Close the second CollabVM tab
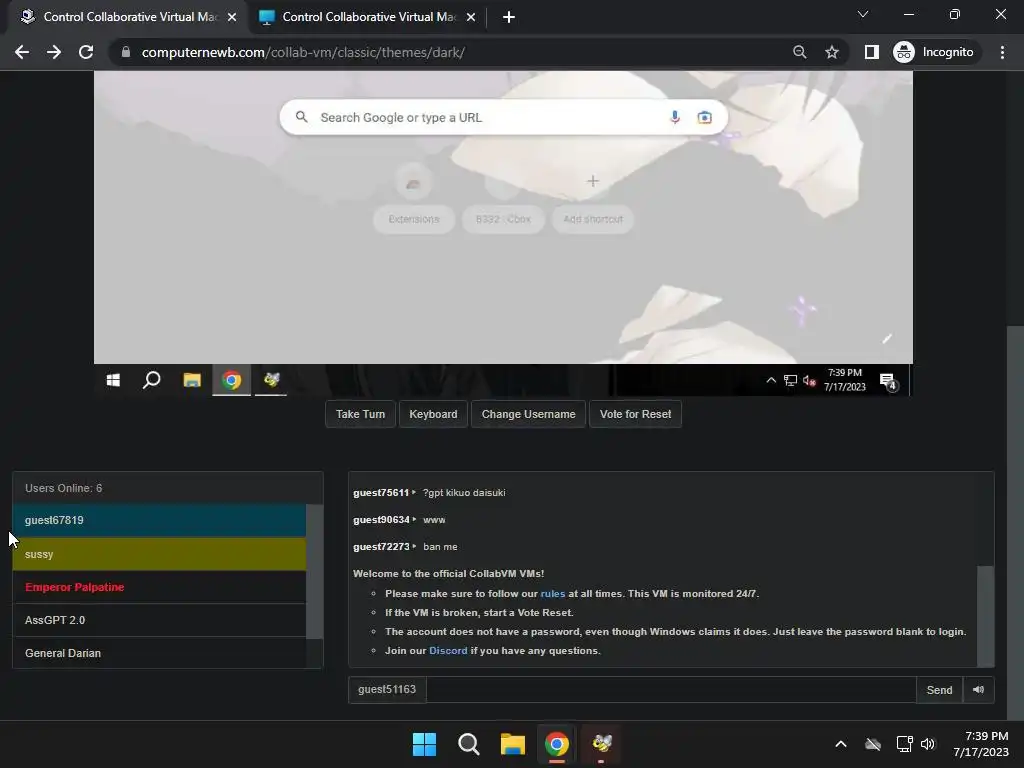 tap(471, 17)
